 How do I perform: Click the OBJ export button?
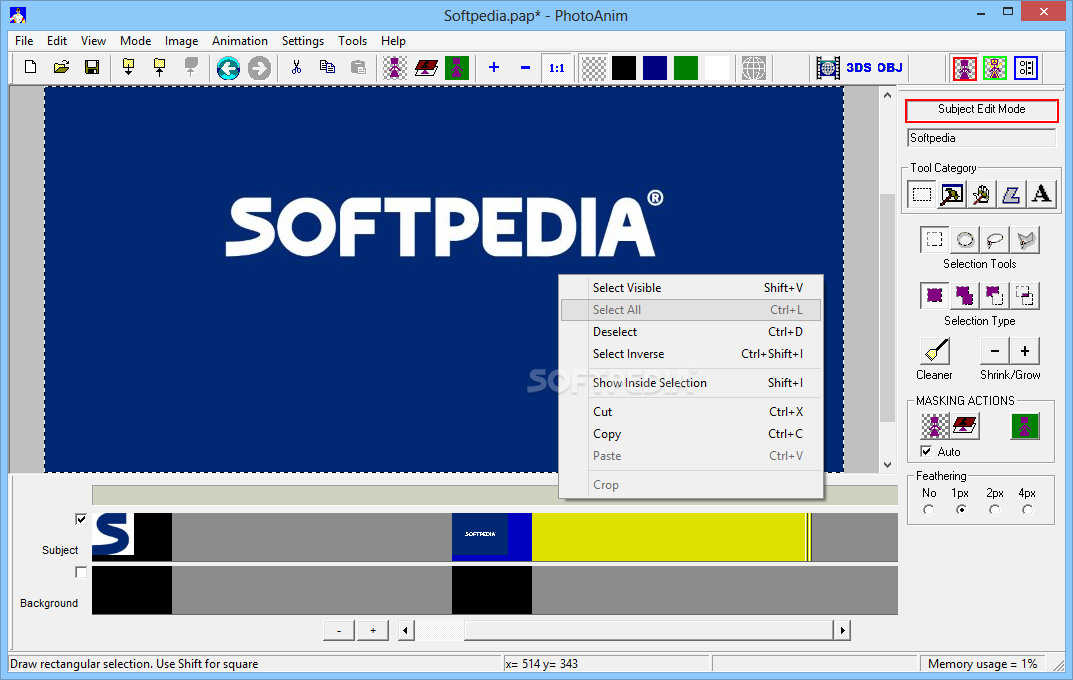click(890, 67)
